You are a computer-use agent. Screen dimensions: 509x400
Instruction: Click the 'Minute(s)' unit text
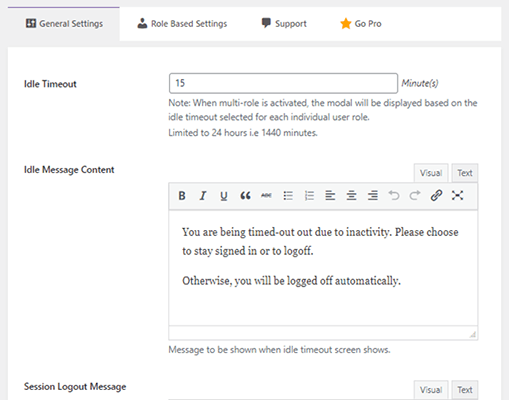[x=420, y=83]
